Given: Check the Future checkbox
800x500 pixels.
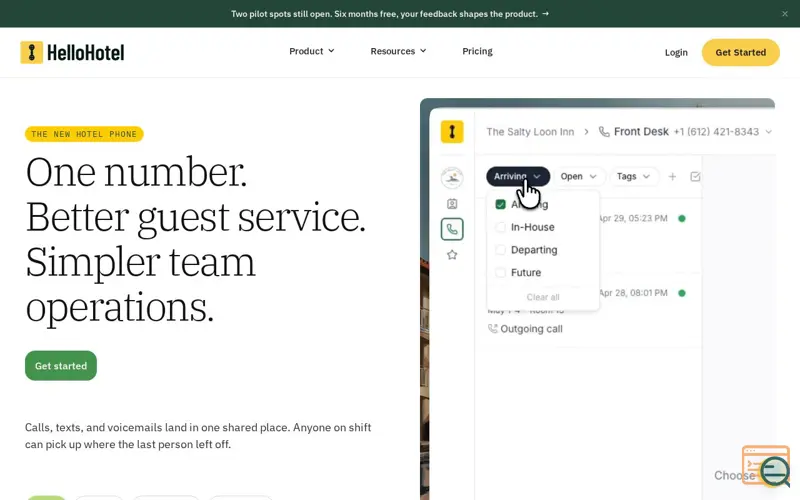Looking at the screenshot, I should 501,272.
